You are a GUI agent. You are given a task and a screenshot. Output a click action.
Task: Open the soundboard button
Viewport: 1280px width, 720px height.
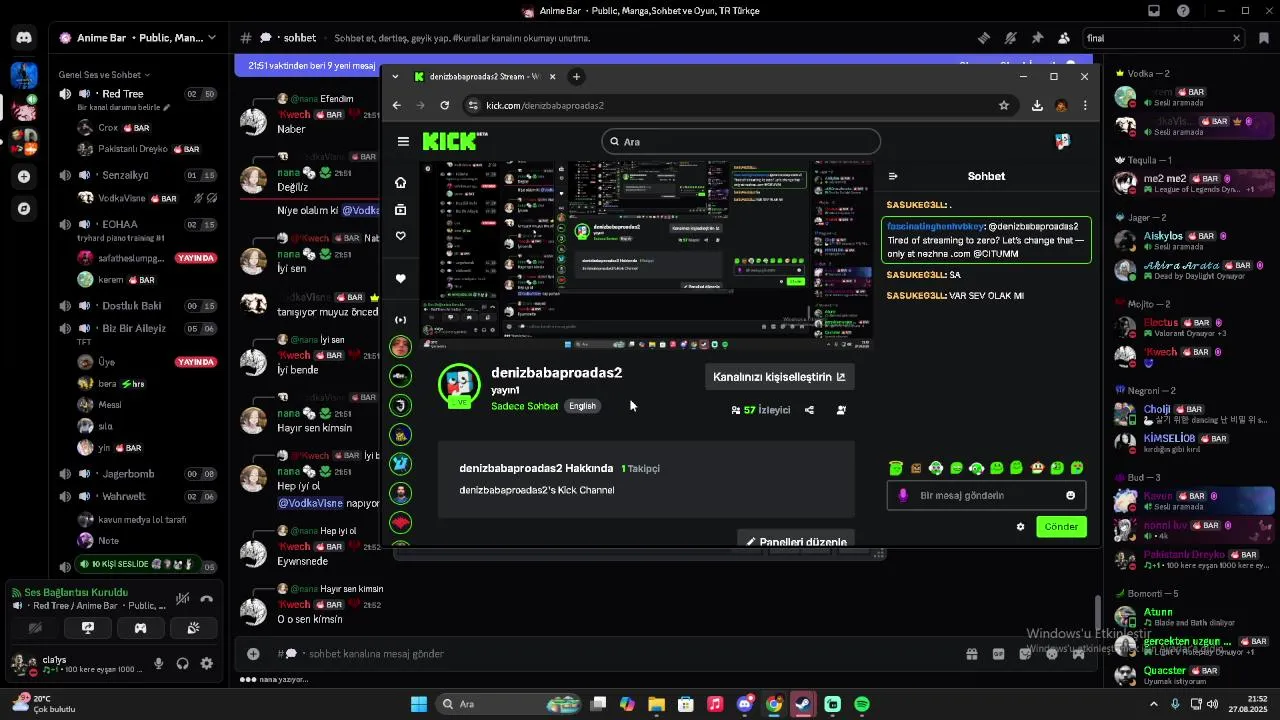pyautogui.click(x=194, y=628)
